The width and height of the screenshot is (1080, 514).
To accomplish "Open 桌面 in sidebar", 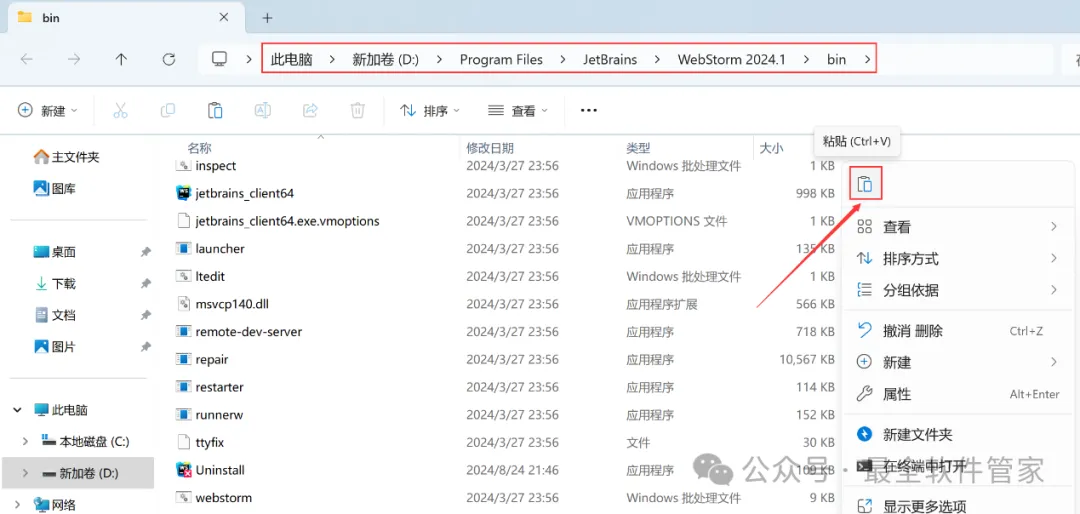I will coord(54,252).
